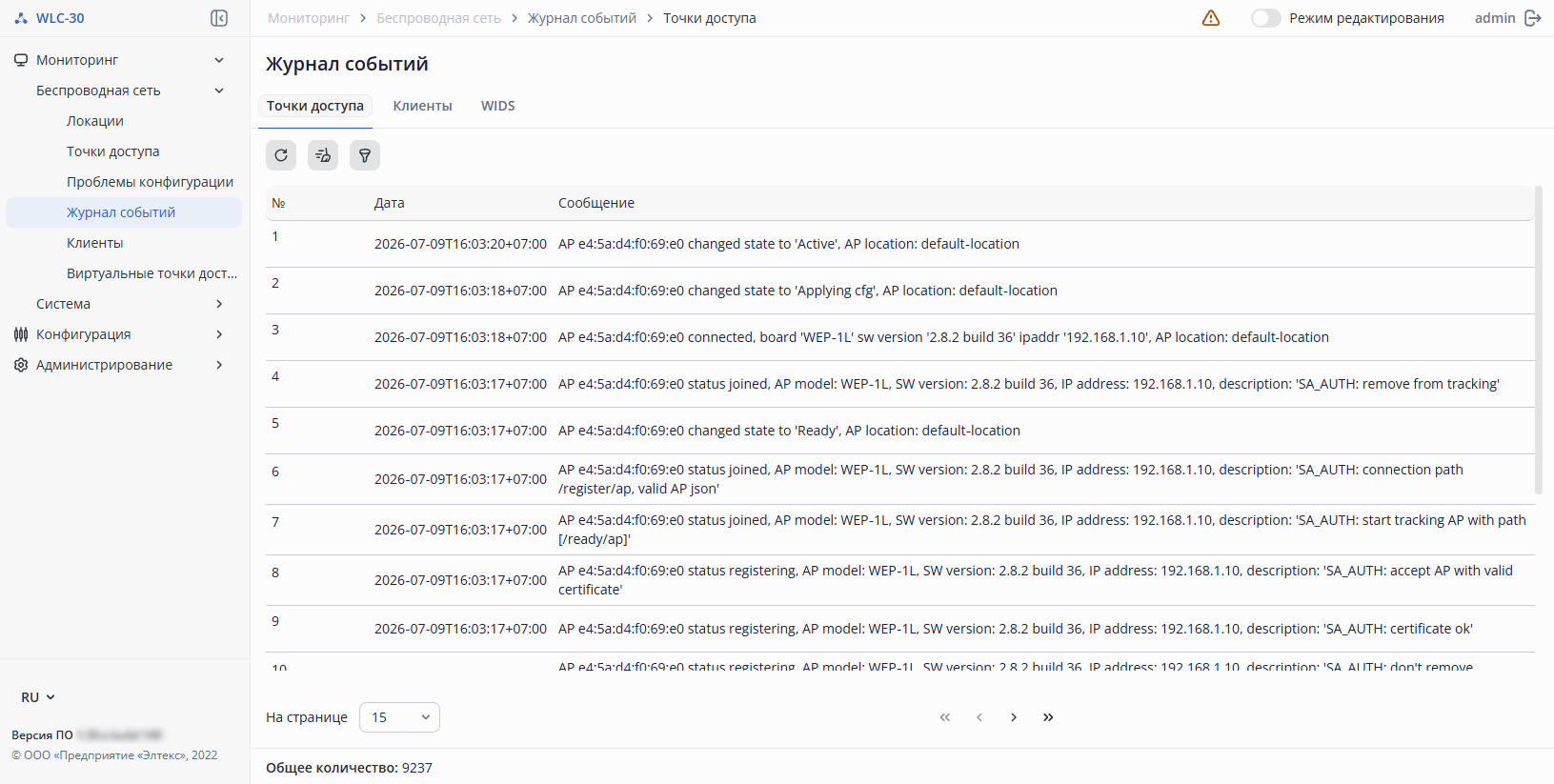Collapse the sidebar panel icon
Image resolution: width=1554 pixels, height=784 pixels.
(219, 18)
